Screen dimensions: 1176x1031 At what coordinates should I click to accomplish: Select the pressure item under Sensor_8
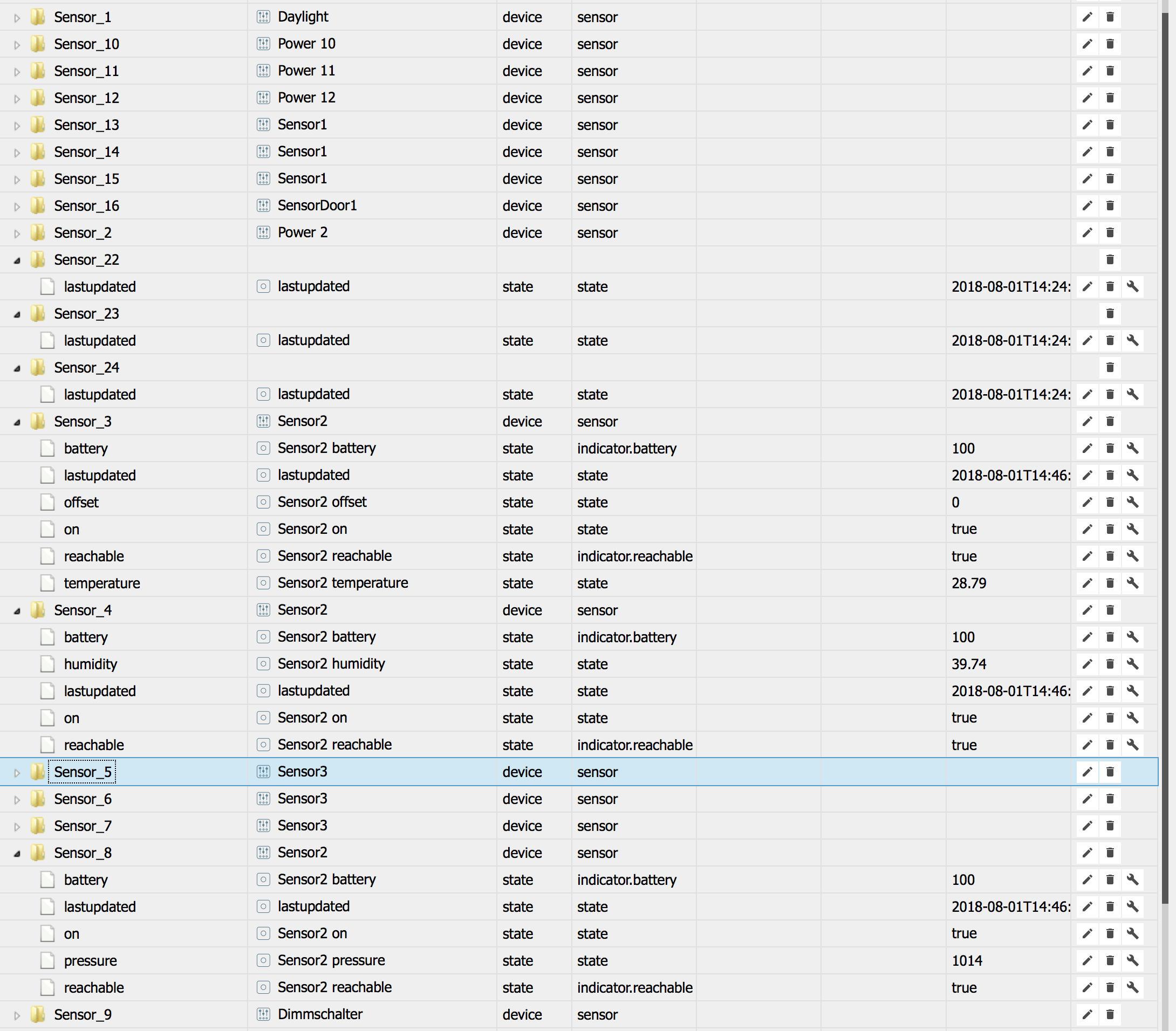[90, 961]
